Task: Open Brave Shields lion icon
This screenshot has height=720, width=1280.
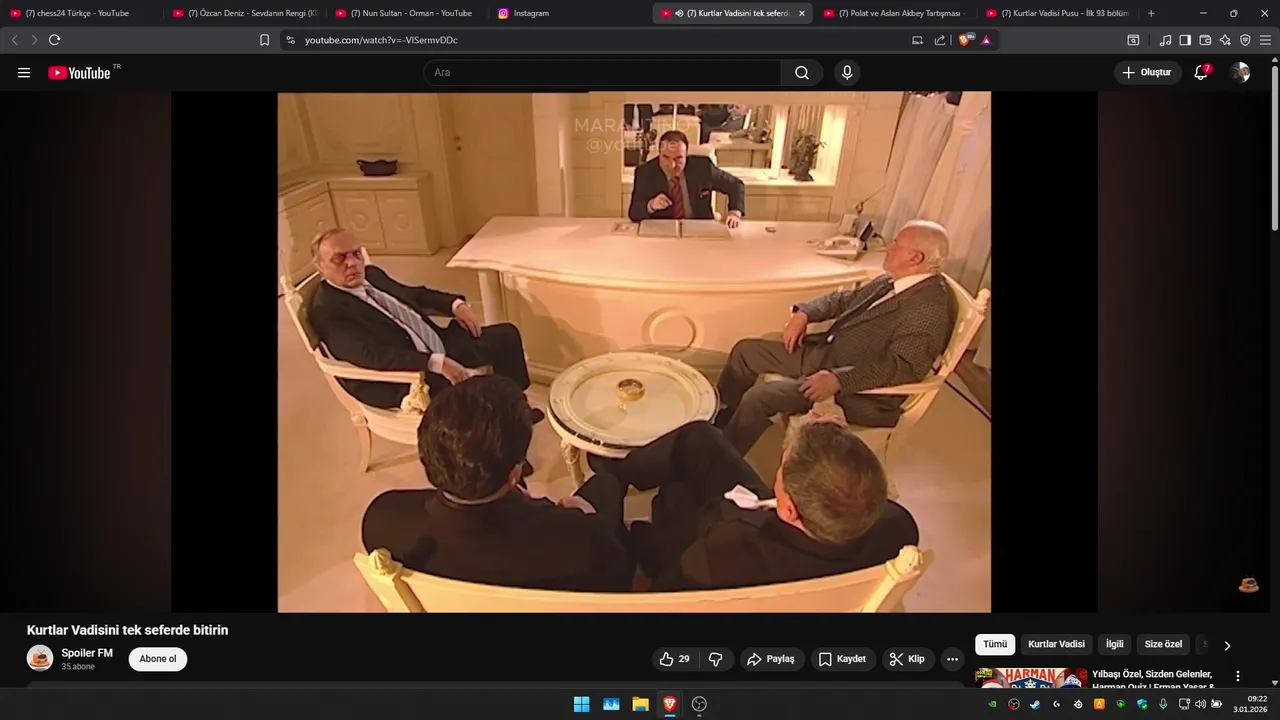Action: click(x=965, y=40)
